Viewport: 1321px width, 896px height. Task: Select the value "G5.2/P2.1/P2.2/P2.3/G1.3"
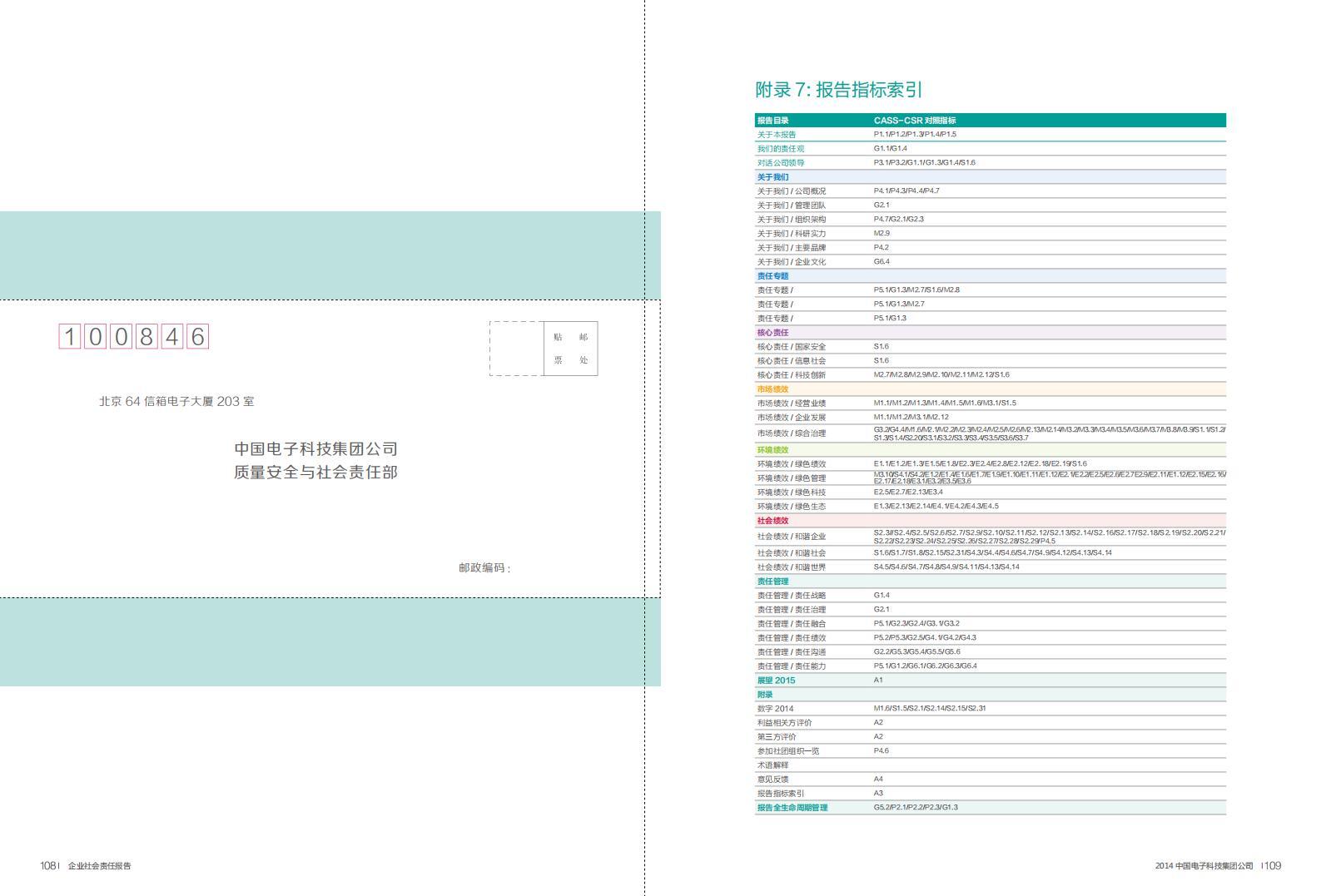pyautogui.click(x=916, y=808)
